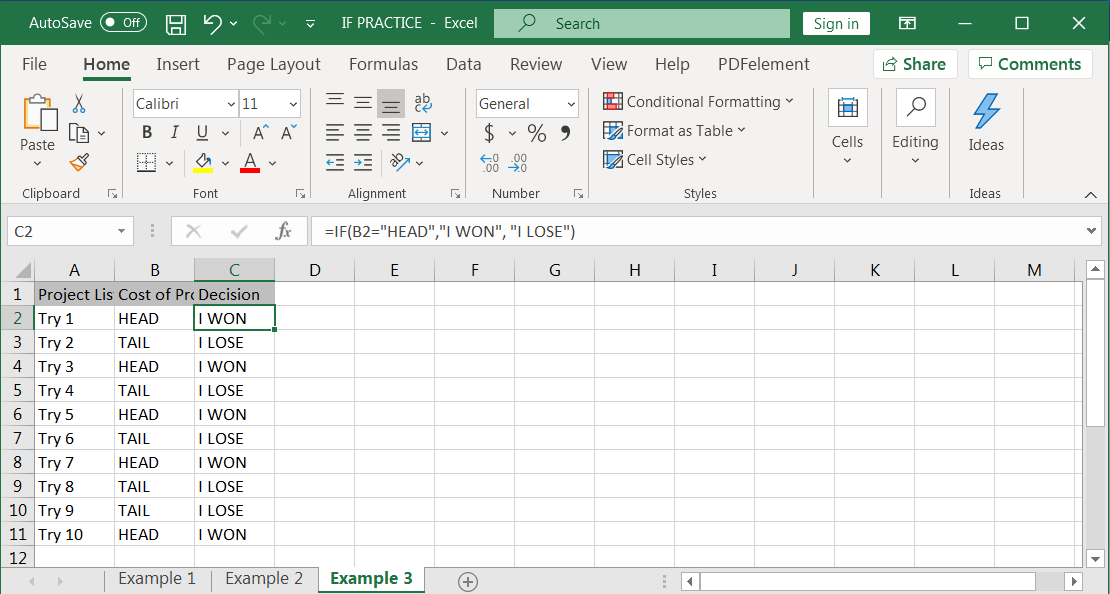Apply Italic formatting

coord(174,132)
